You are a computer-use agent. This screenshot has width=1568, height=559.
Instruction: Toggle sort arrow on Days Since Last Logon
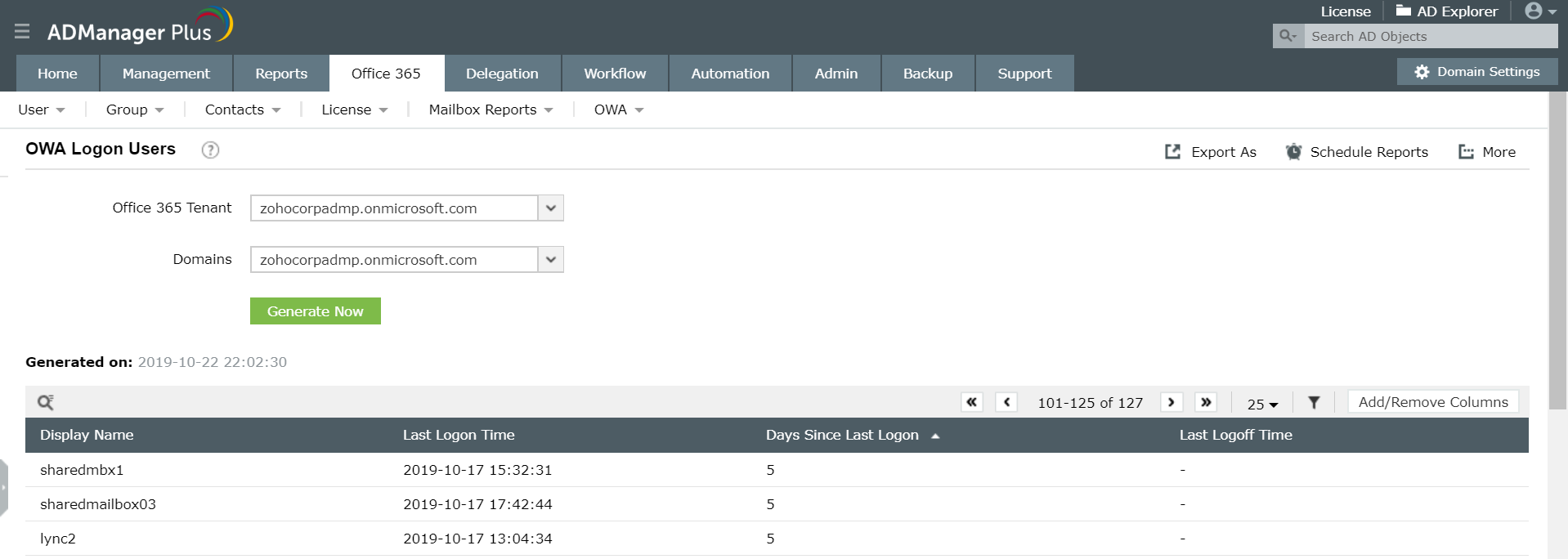935,436
